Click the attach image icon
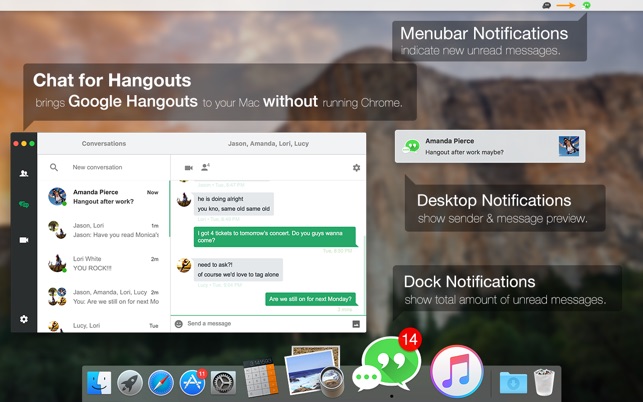Viewport: 643px width, 402px height. pyautogui.click(x=356, y=324)
